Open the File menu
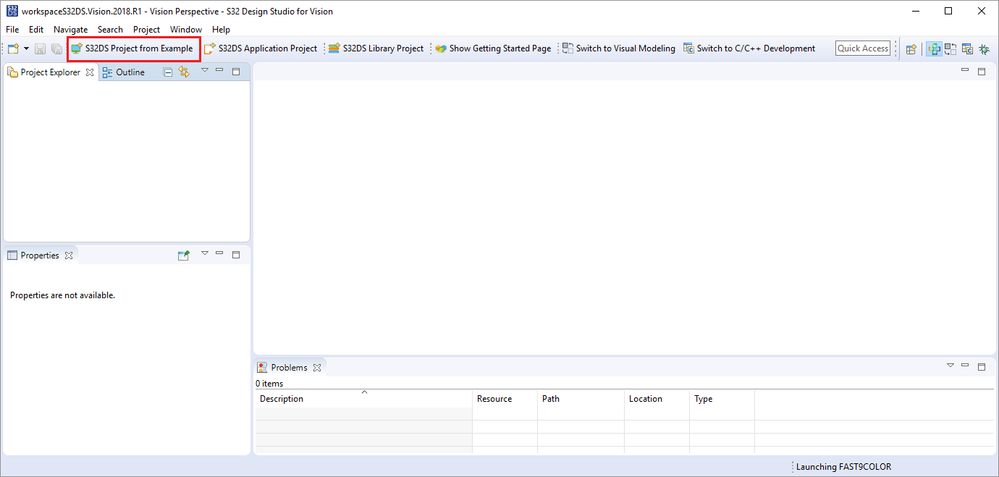Image resolution: width=999 pixels, height=477 pixels. point(12,29)
